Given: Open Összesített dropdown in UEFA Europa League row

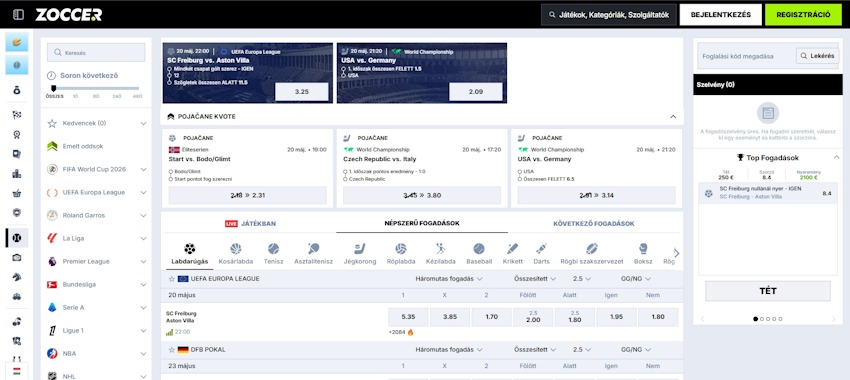Looking at the screenshot, I should coord(535,279).
